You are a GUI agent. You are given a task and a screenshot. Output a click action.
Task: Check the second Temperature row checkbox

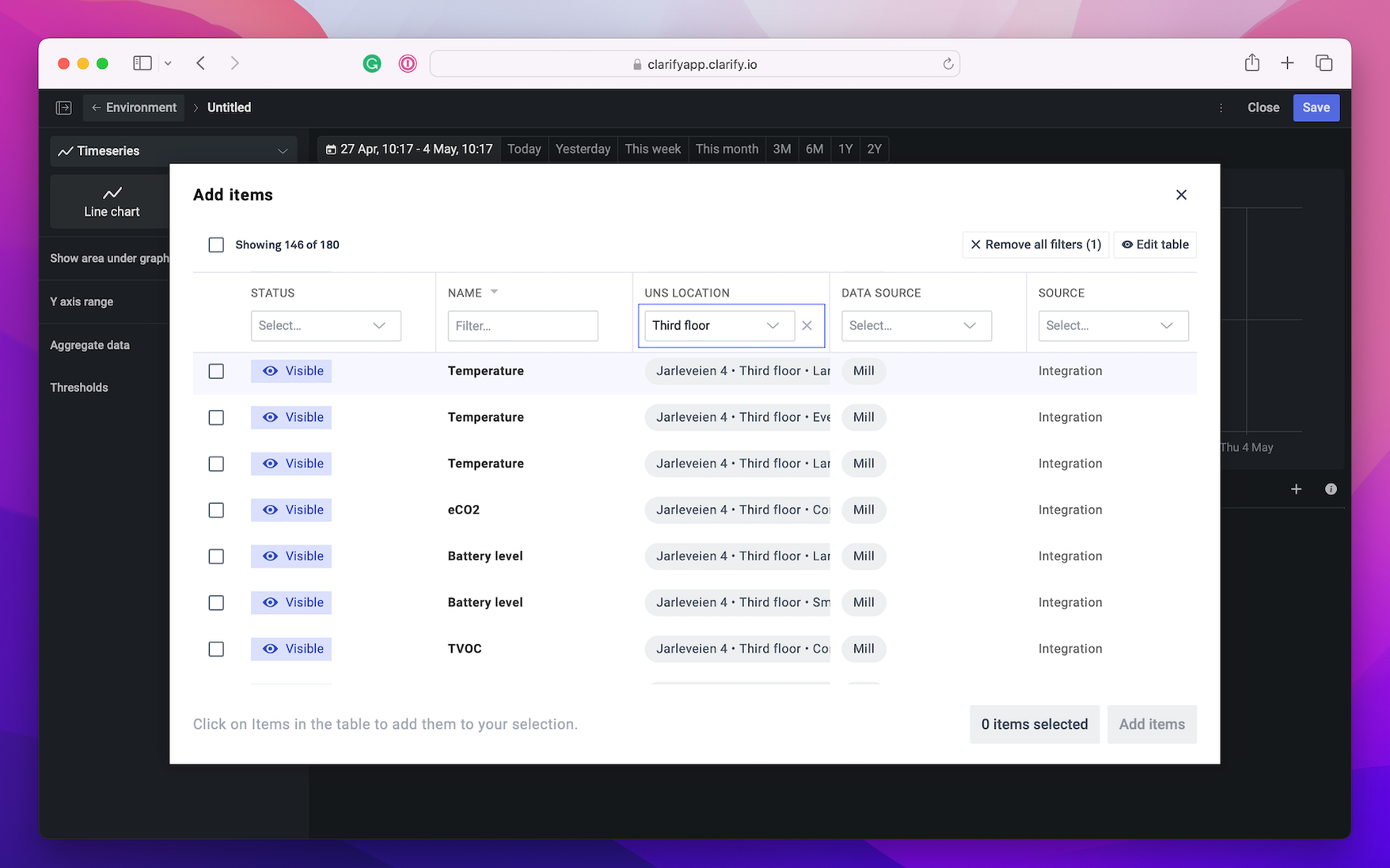(x=216, y=417)
